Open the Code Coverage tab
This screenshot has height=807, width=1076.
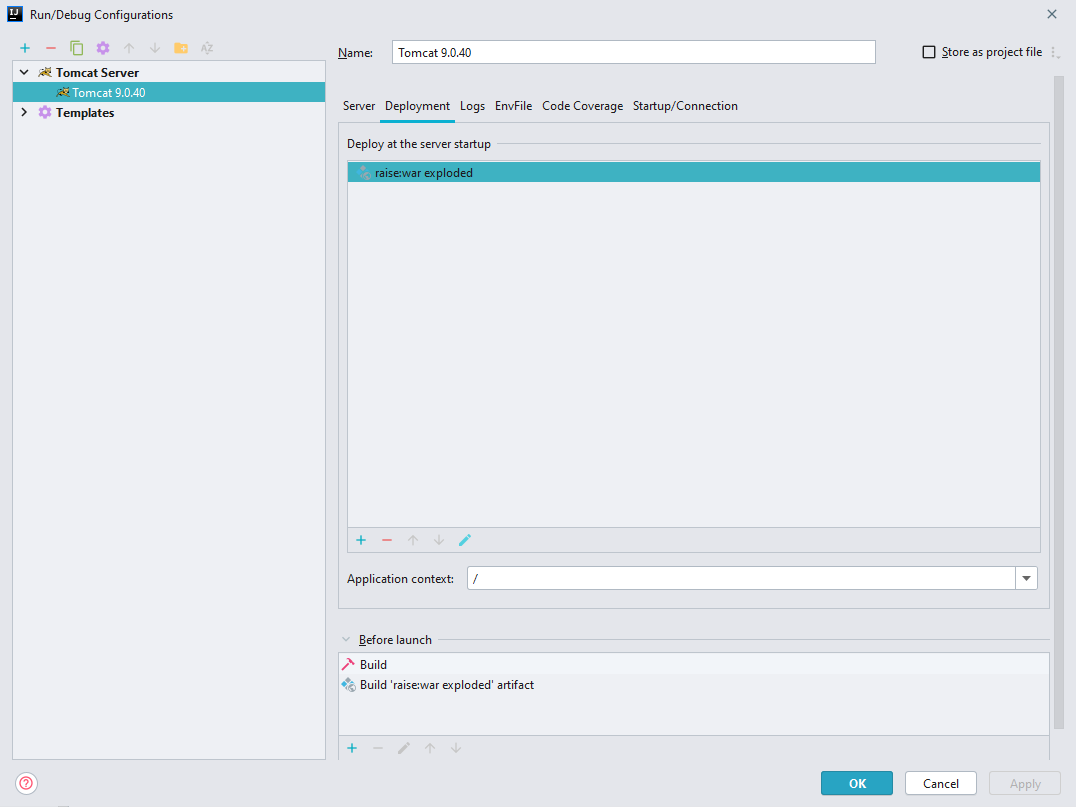(x=583, y=106)
